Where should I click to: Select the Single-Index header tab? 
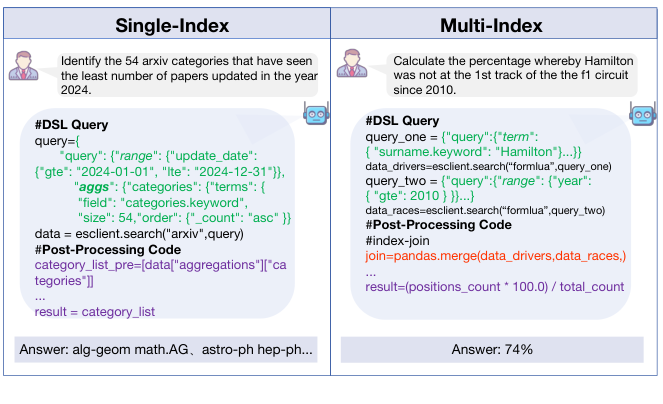point(166,24)
